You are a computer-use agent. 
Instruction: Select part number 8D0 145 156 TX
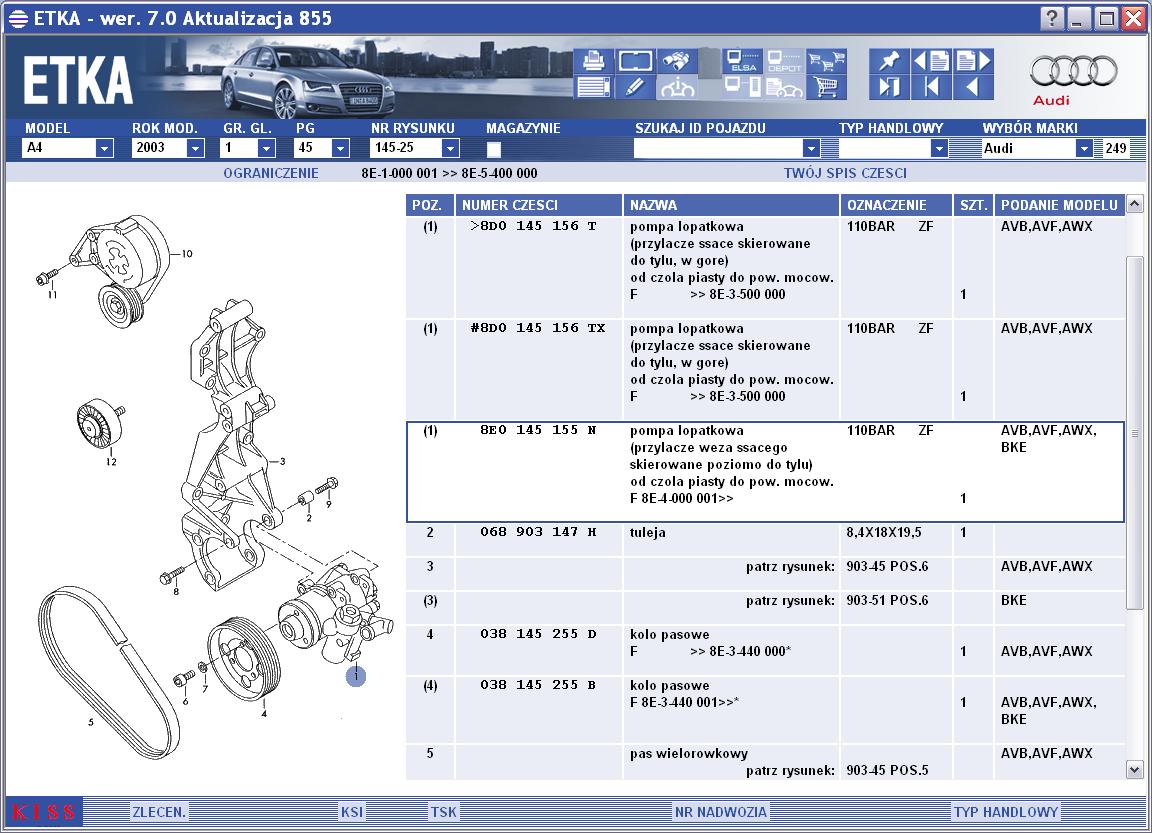(x=538, y=328)
